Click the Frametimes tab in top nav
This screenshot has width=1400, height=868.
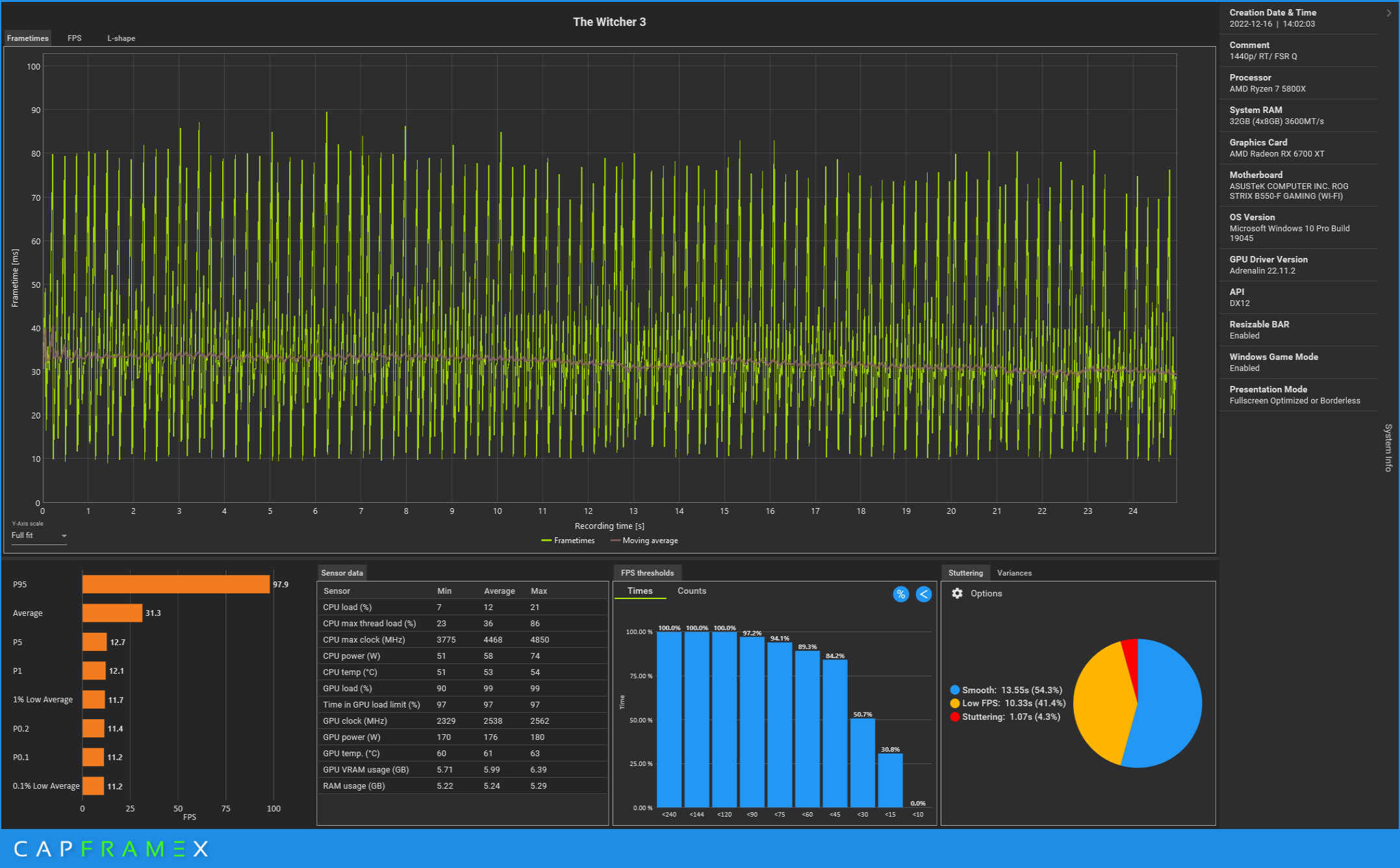(27, 38)
